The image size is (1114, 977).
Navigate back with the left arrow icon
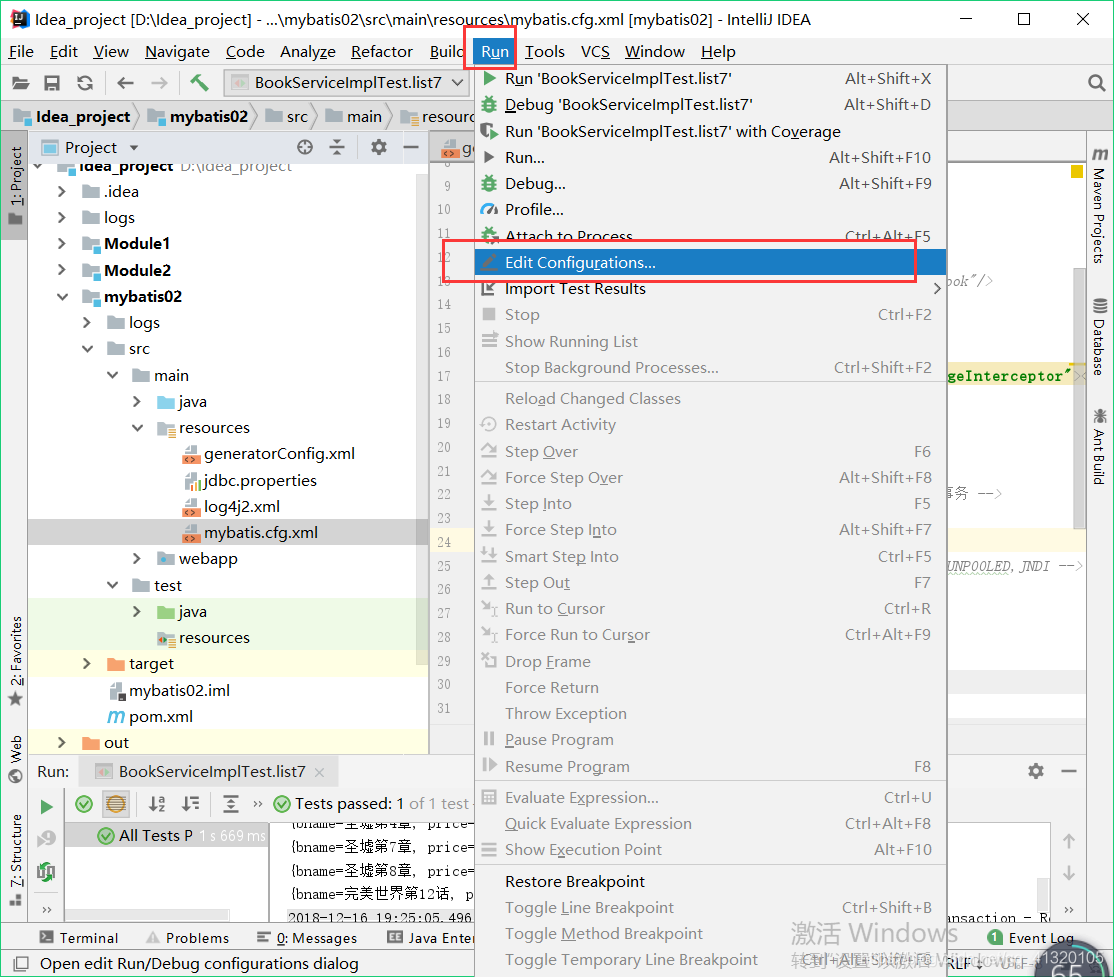[x=126, y=83]
